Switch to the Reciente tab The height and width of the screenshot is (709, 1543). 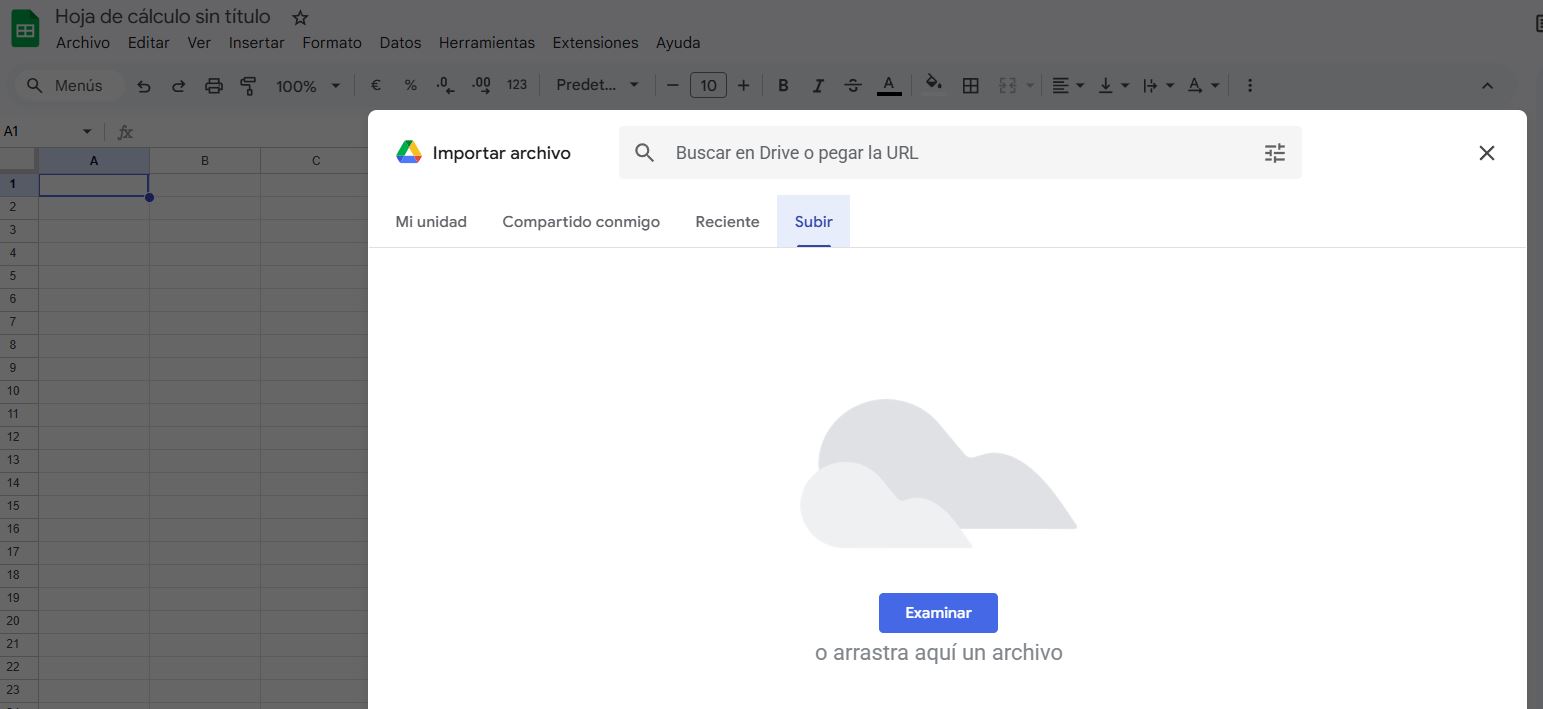pyautogui.click(x=727, y=222)
